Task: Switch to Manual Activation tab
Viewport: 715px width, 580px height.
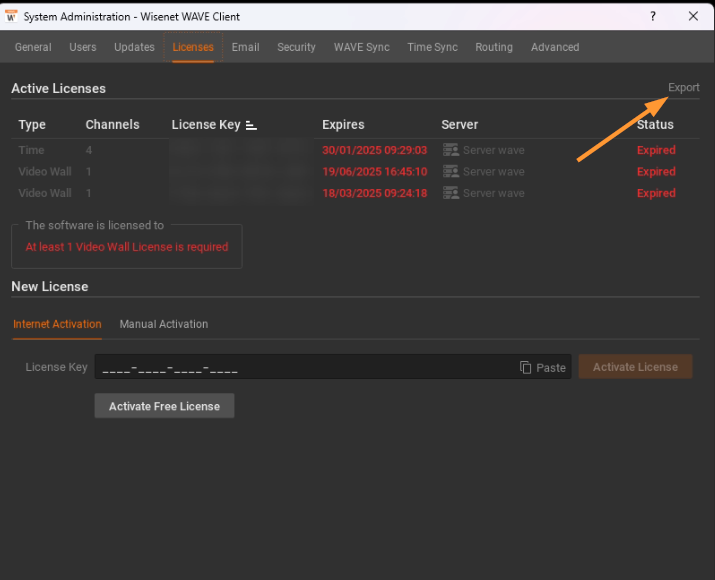Action: point(164,324)
